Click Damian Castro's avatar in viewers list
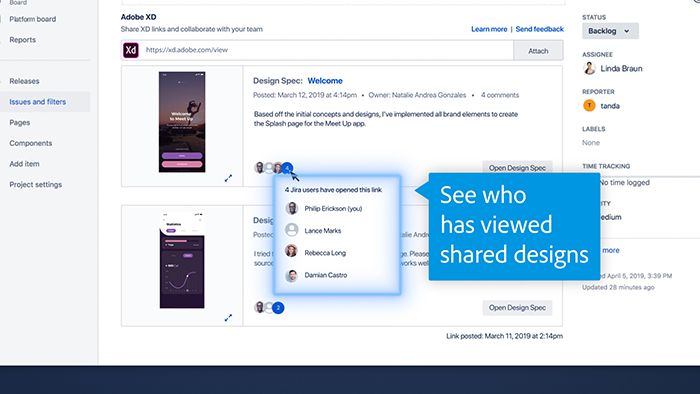 coord(292,275)
